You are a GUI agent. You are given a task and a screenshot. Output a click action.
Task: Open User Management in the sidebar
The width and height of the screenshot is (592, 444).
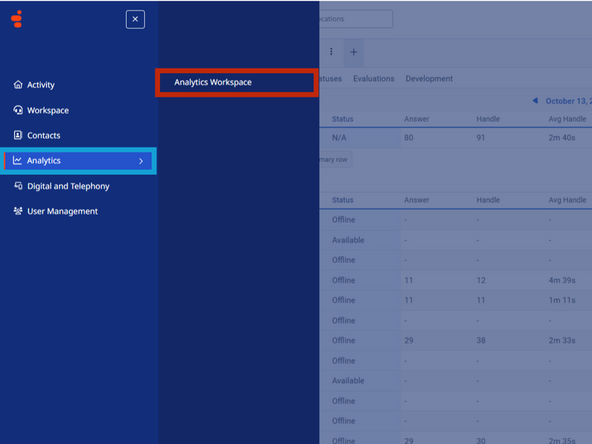(62, 211)
